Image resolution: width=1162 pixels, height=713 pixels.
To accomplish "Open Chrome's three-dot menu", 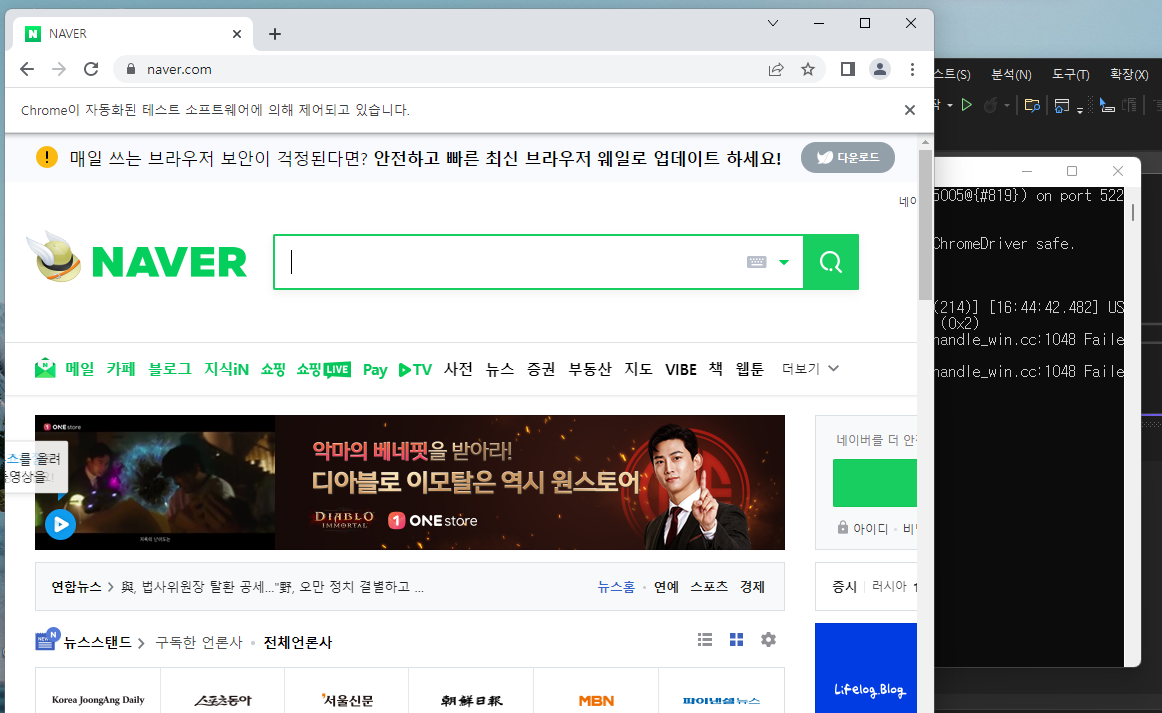I will 912,69.
